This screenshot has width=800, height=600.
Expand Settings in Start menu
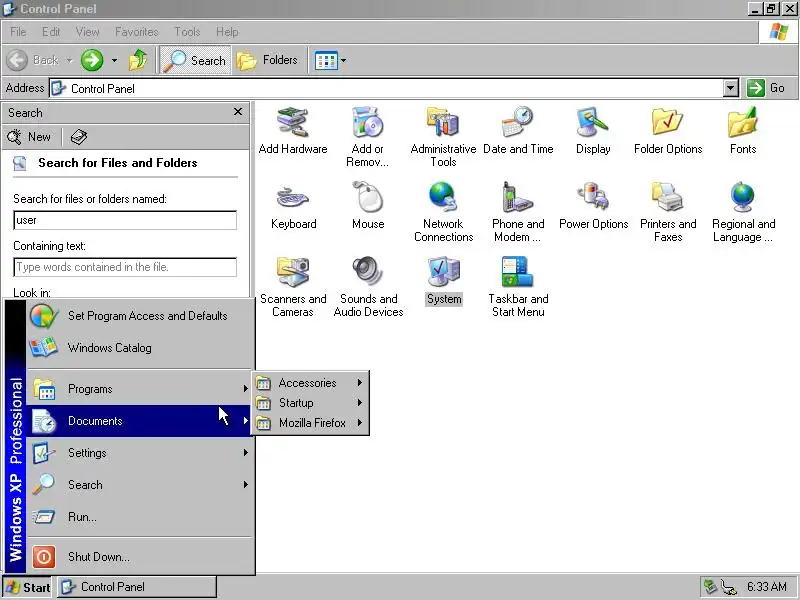tap(140, 453)
